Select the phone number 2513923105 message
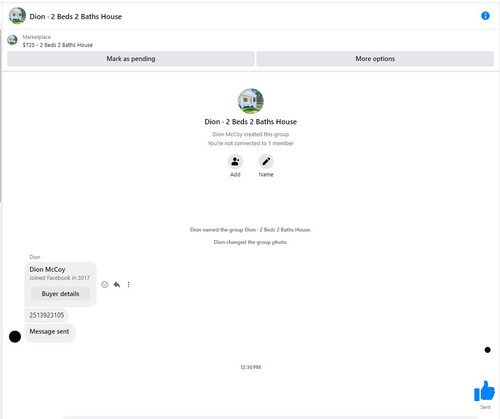This screenshot has width=500, height=419. pos(47,315)
